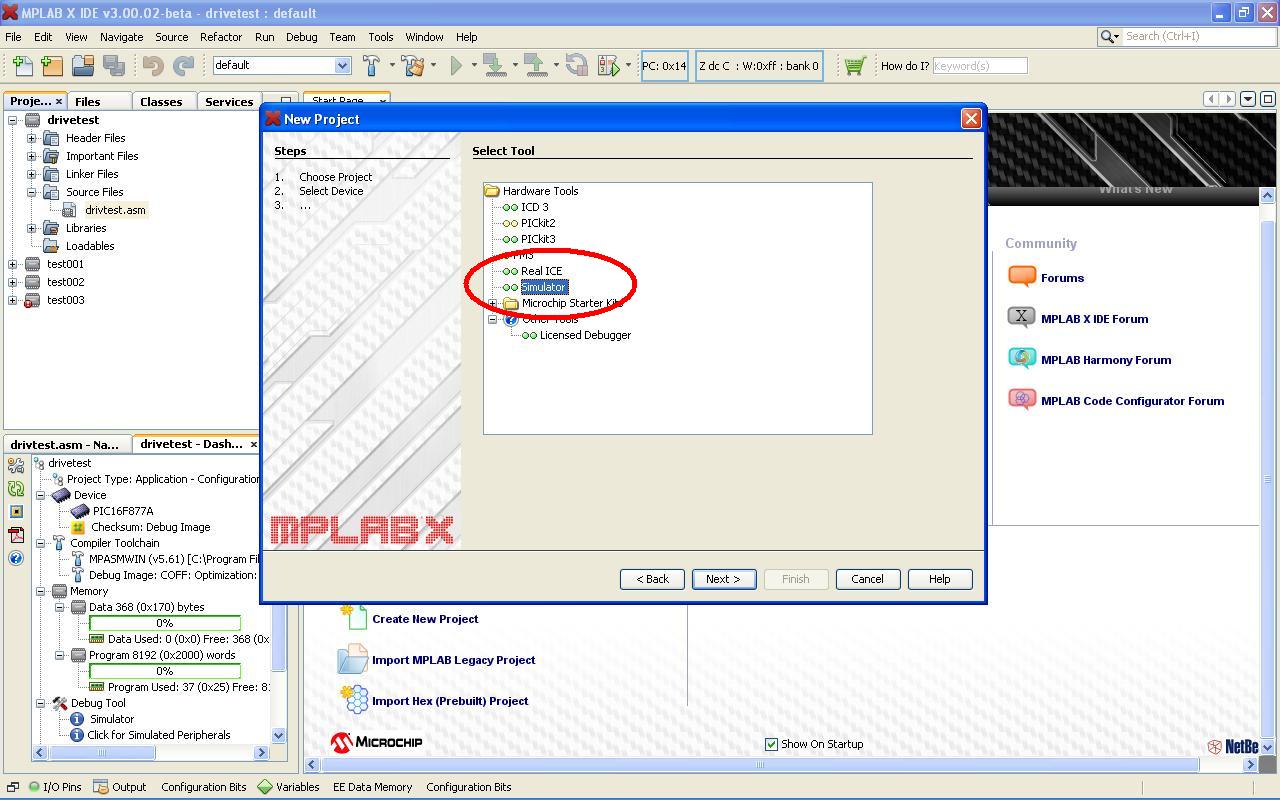Click the Import Hex Project icon

click(354, 700)
